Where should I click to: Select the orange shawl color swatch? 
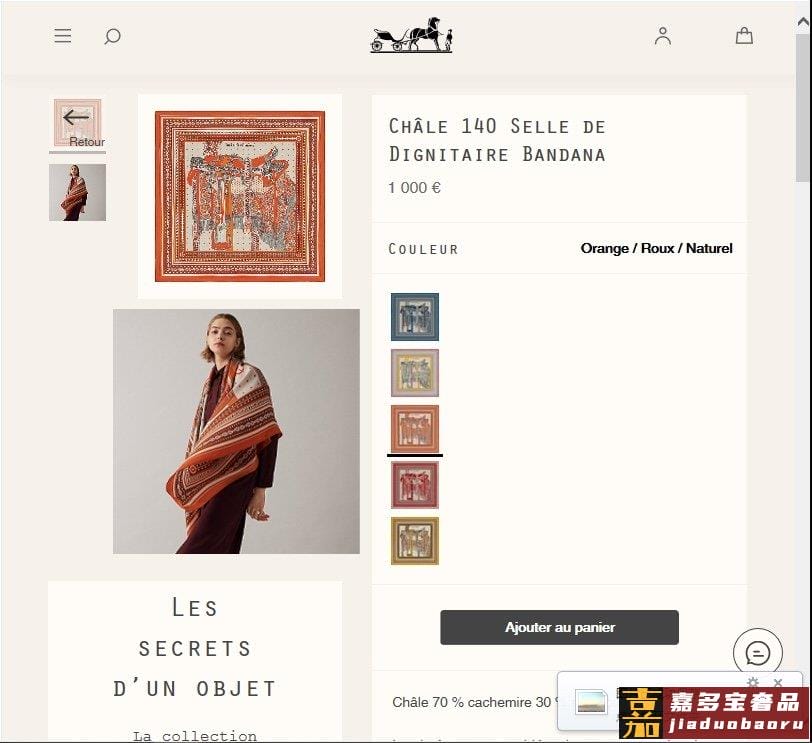click(414, 429)
